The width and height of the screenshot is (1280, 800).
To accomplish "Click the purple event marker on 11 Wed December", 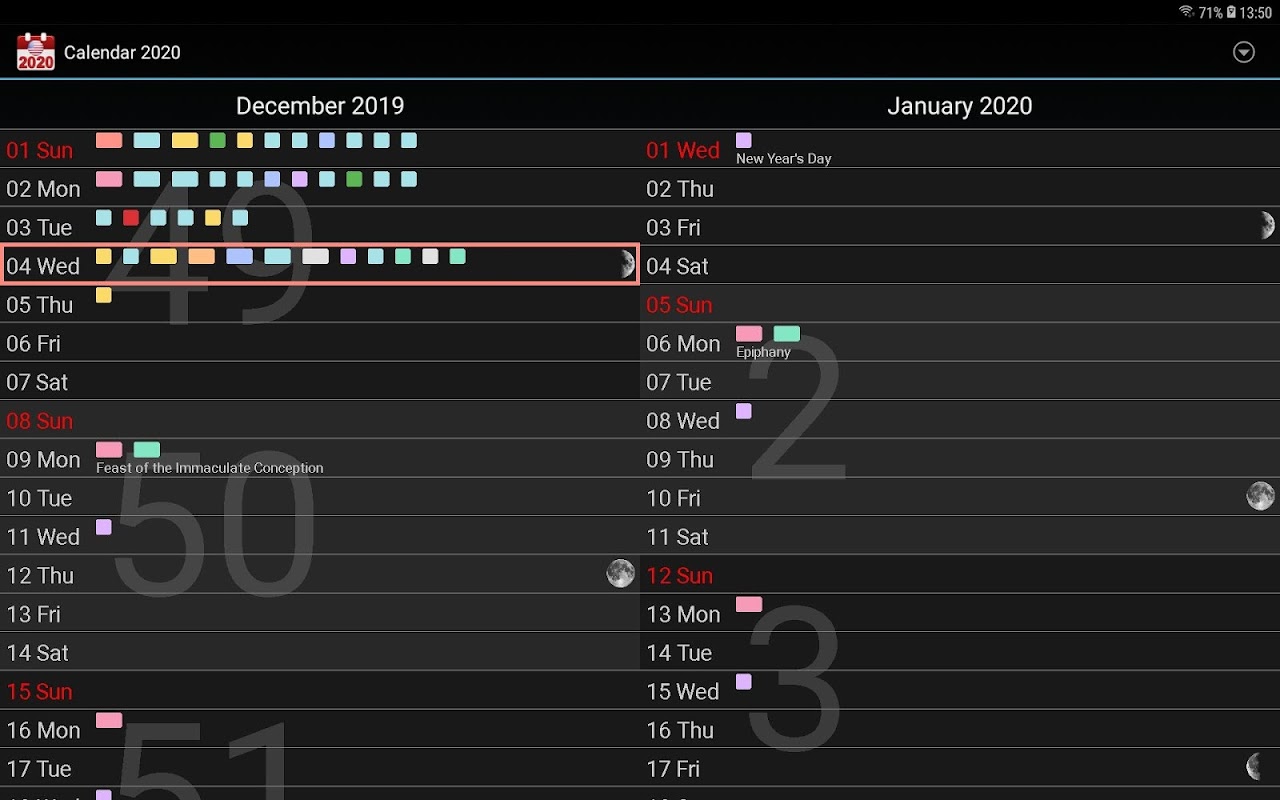I will 104,527.
